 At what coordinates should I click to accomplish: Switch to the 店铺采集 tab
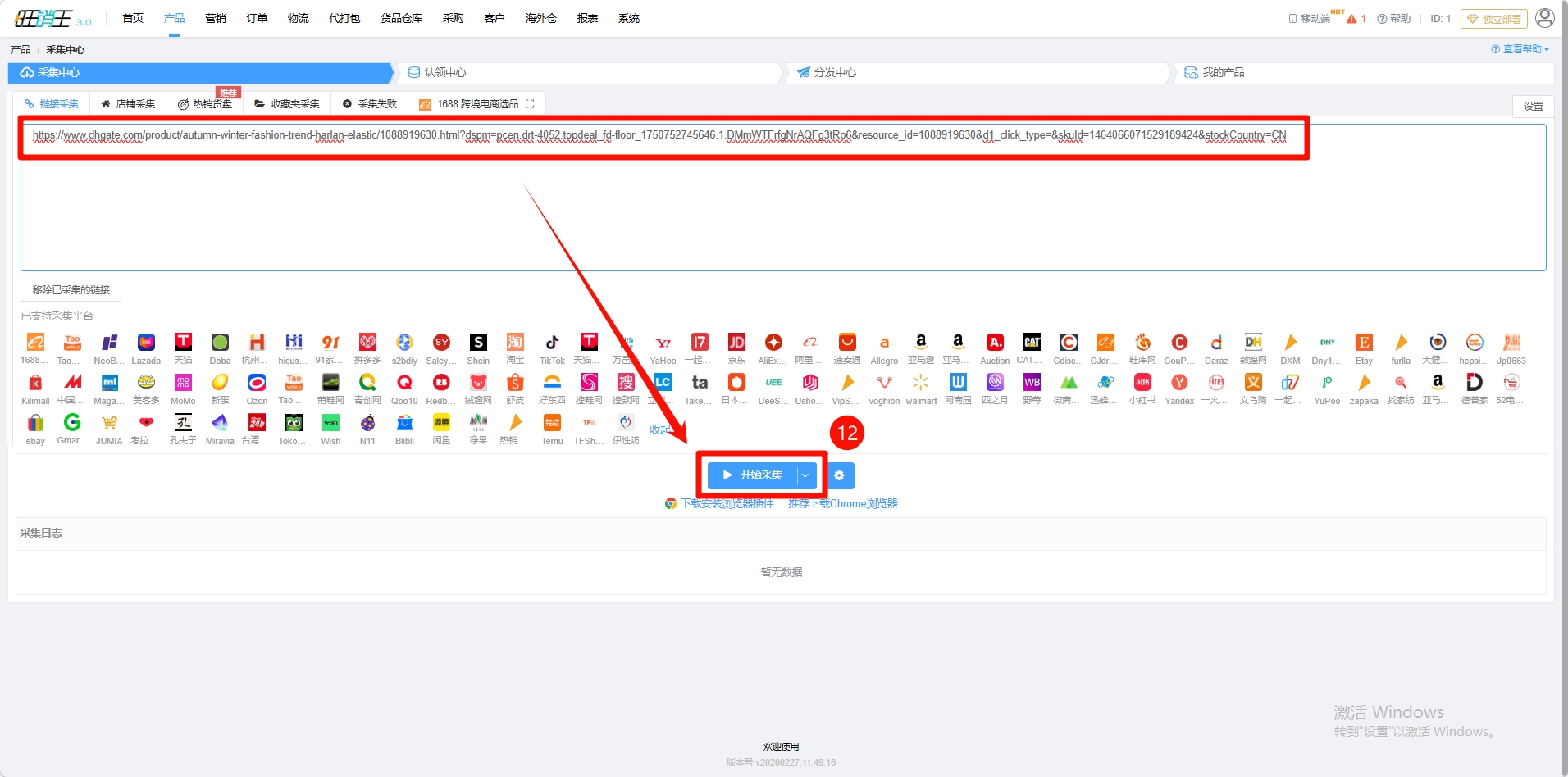pyautogui.click(x=128, y=104)
